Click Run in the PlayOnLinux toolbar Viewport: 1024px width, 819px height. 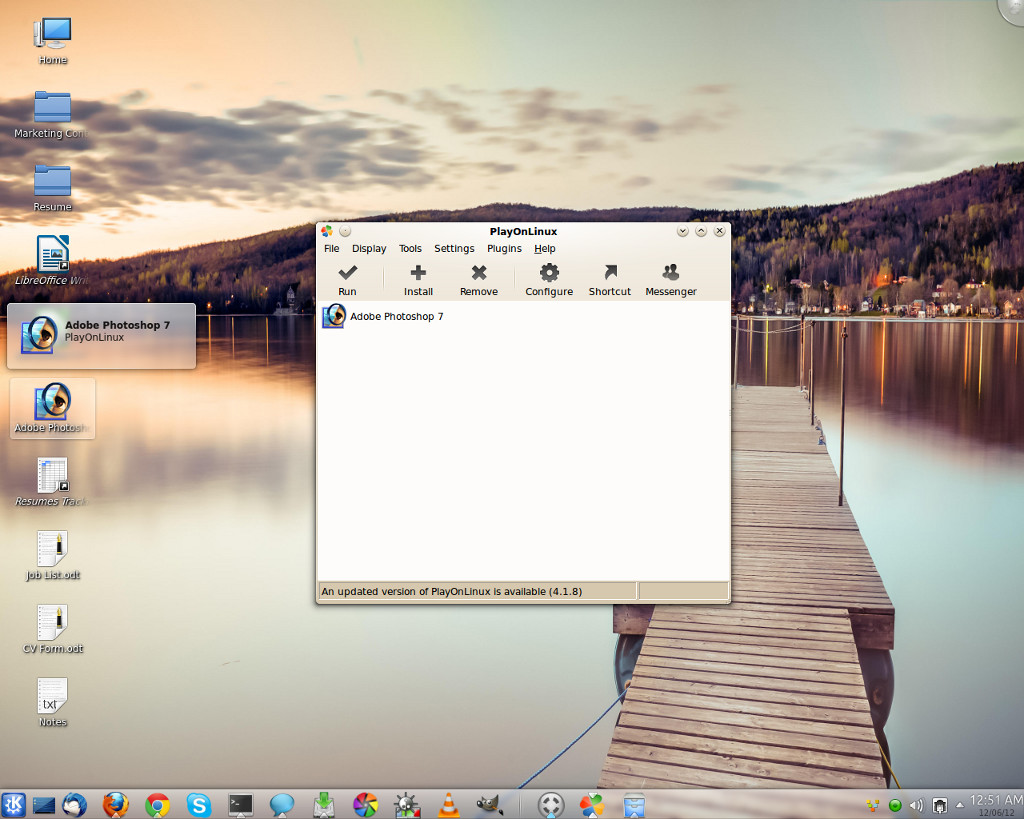point(347,280)
